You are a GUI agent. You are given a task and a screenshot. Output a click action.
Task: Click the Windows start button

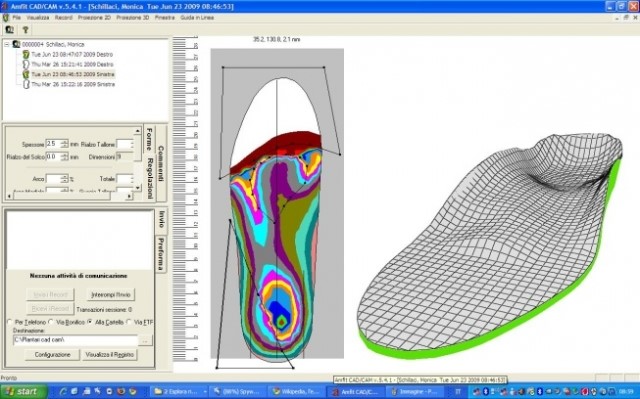(x=24, y=392)
